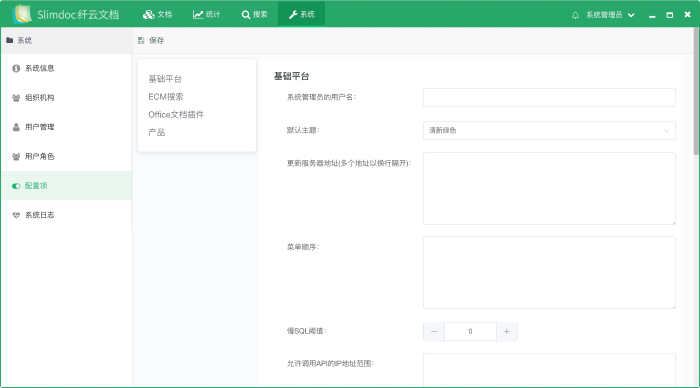Screen dimensions: 700x388
Task: Go to the 搜索 search tab
Action: point(254,14)
